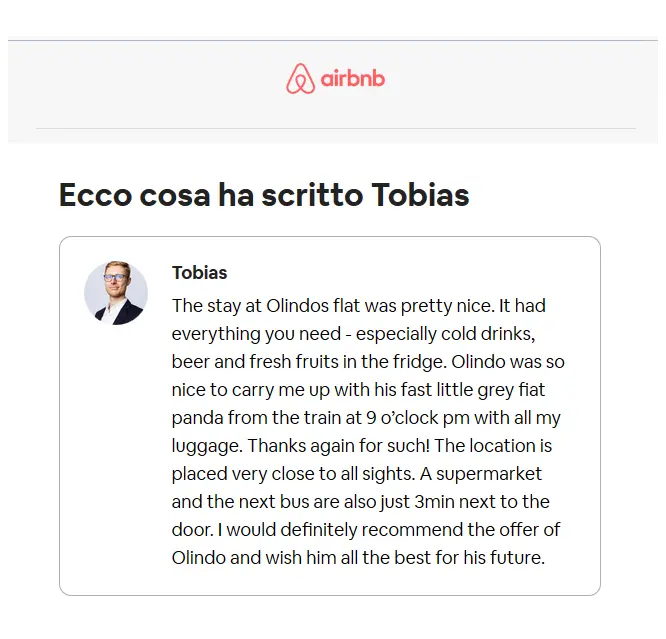Screen dimensions: 666x639
Task: Click the line "The stay at Olindos flat"
Action: [266, 306]
